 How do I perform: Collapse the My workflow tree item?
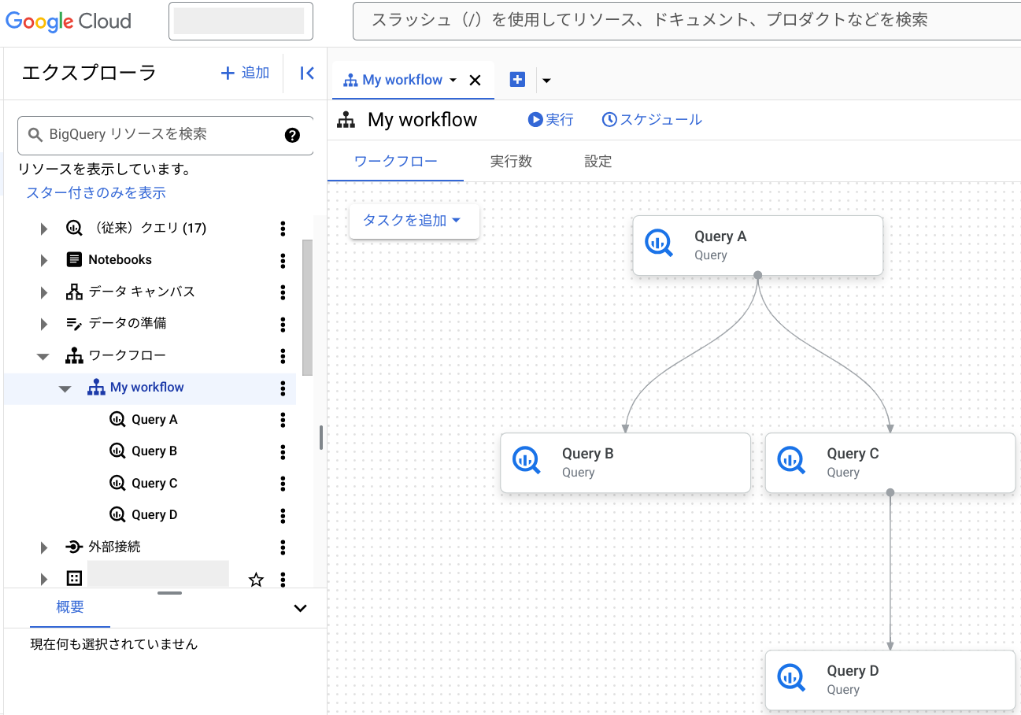65,387
